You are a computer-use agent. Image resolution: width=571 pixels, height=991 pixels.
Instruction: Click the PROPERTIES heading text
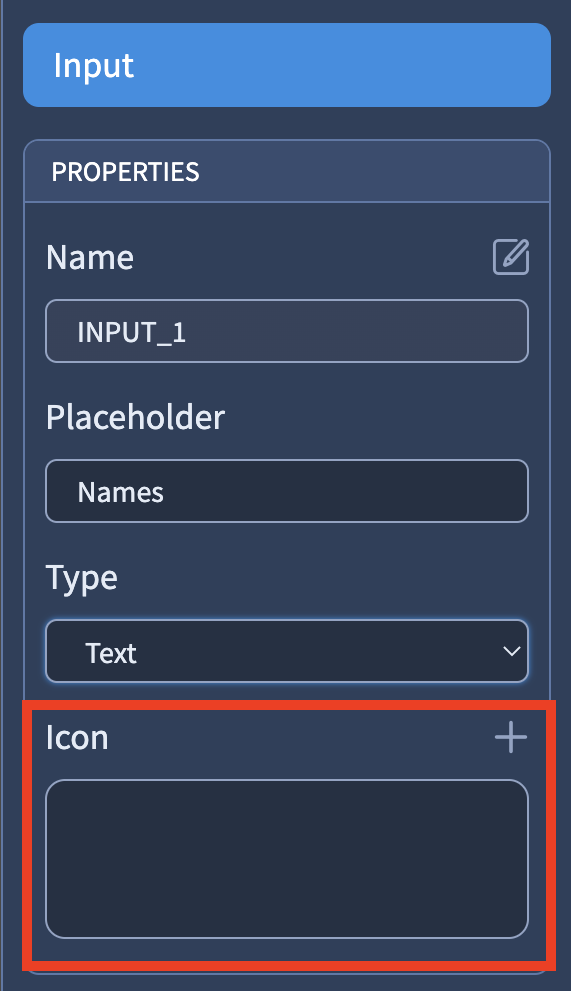click(125, 172)
